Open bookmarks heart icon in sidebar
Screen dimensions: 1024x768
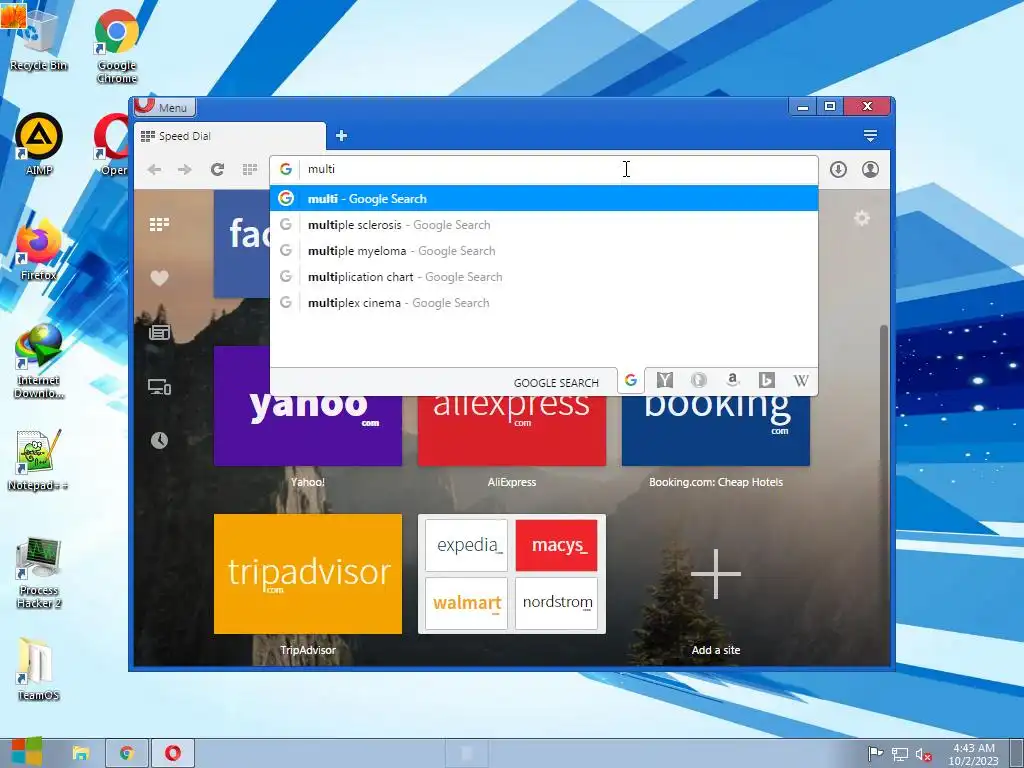point(159,278)
